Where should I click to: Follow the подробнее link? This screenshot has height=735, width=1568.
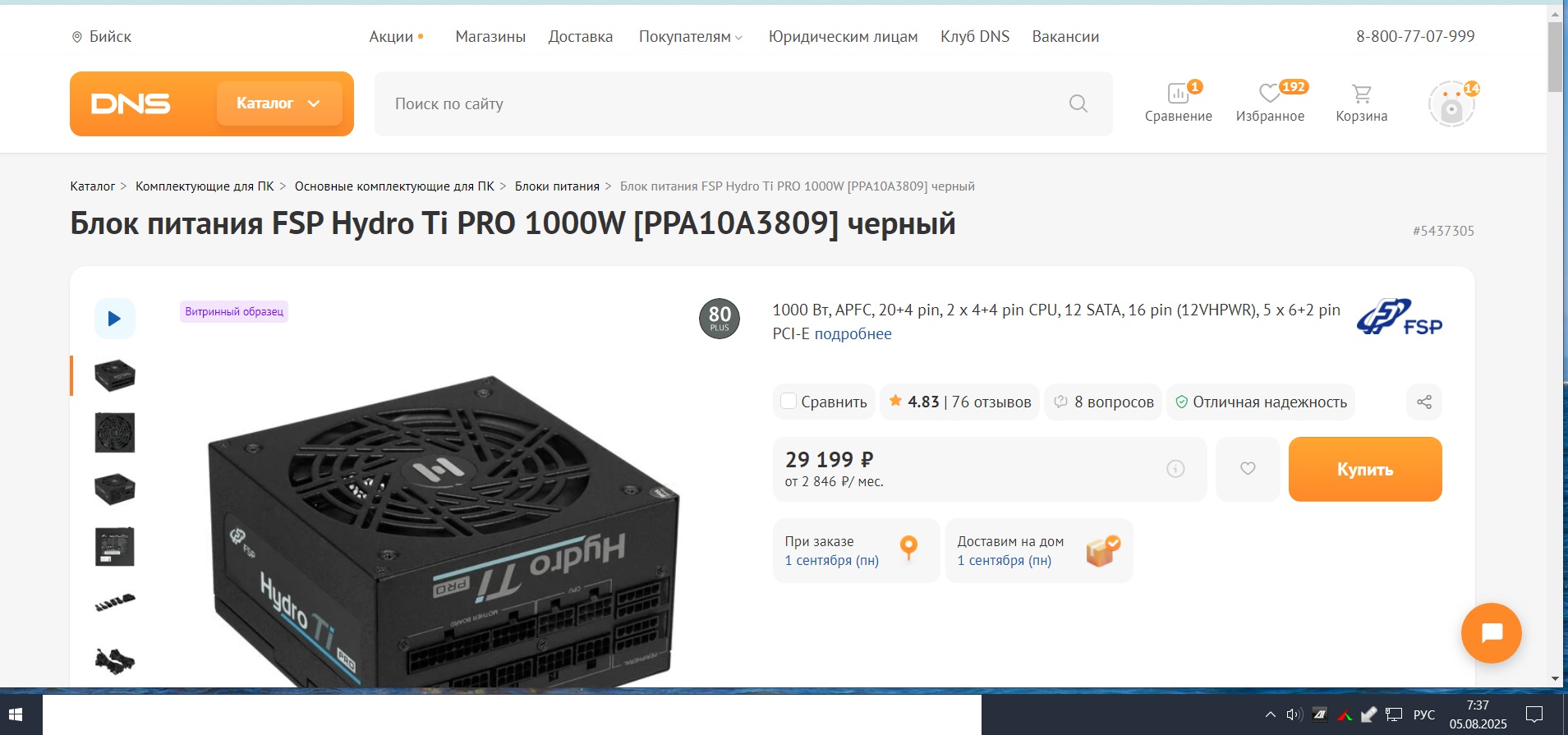[x=853, y=334]
